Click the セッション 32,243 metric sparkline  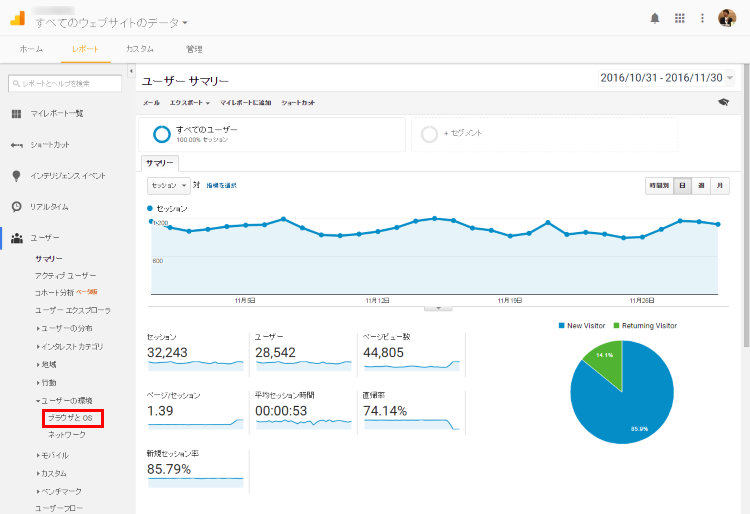pyautogui.click(x=196, y=365)
